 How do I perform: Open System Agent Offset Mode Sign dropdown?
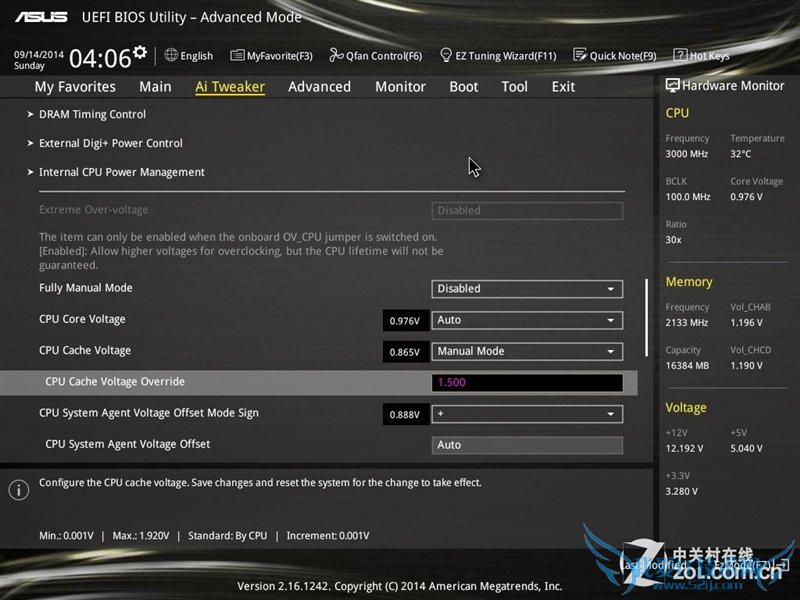pyautogui.click(x=527, y=414)
